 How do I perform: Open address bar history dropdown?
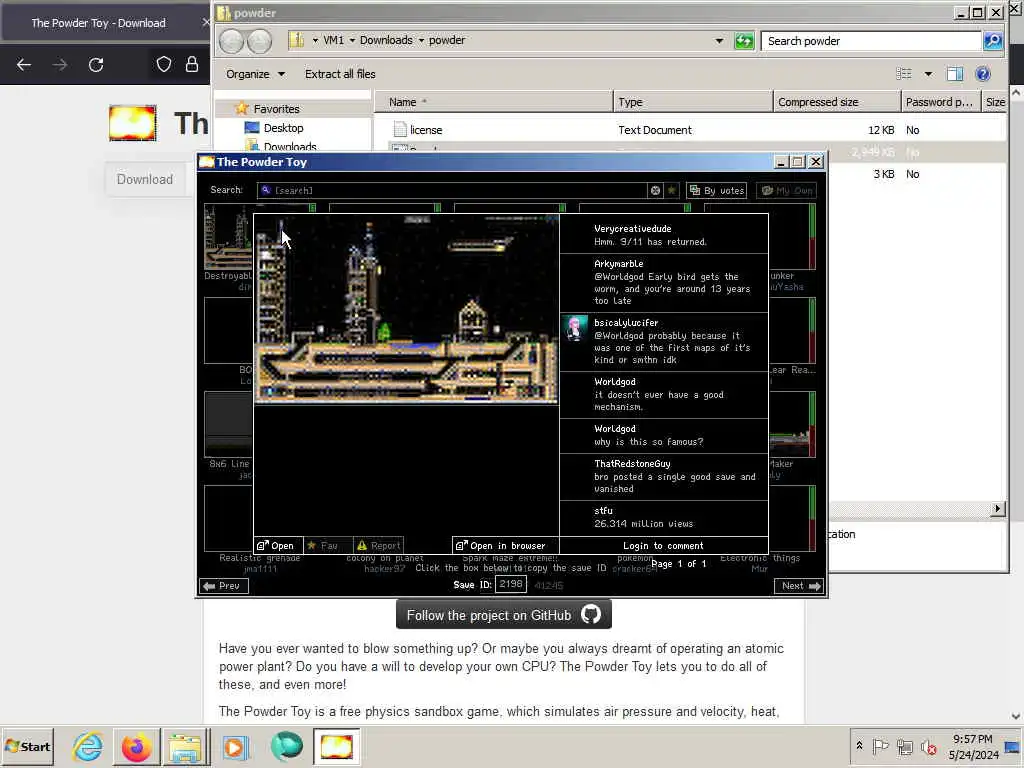click(x=719, y=40)
